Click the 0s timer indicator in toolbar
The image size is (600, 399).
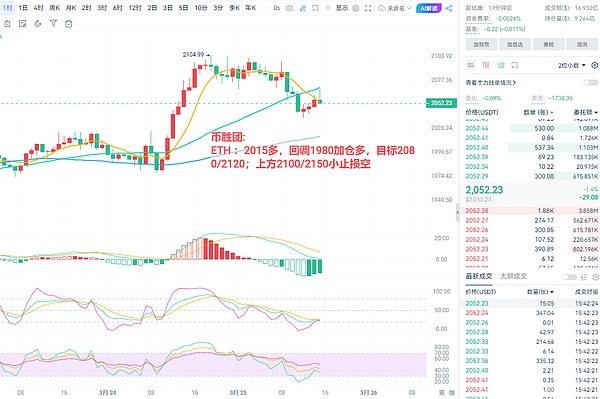click(277, 8)
